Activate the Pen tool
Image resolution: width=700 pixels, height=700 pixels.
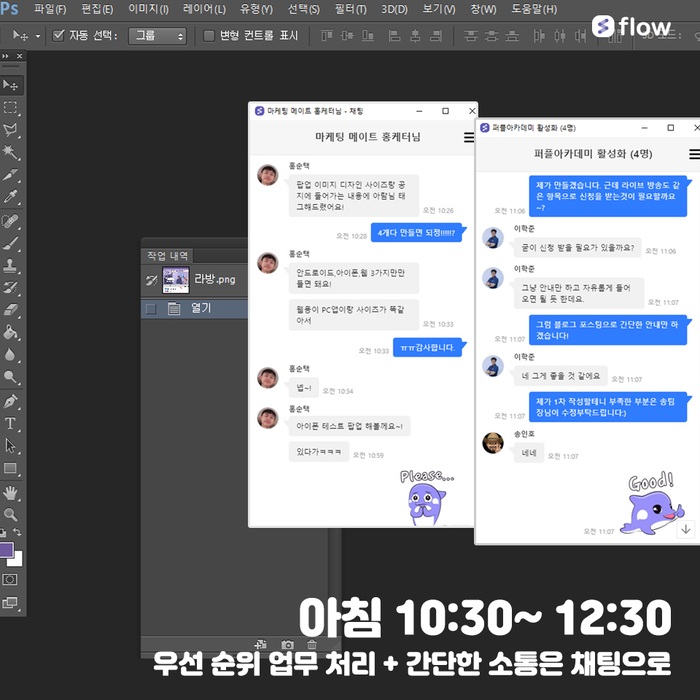click(x=12, y=400)
